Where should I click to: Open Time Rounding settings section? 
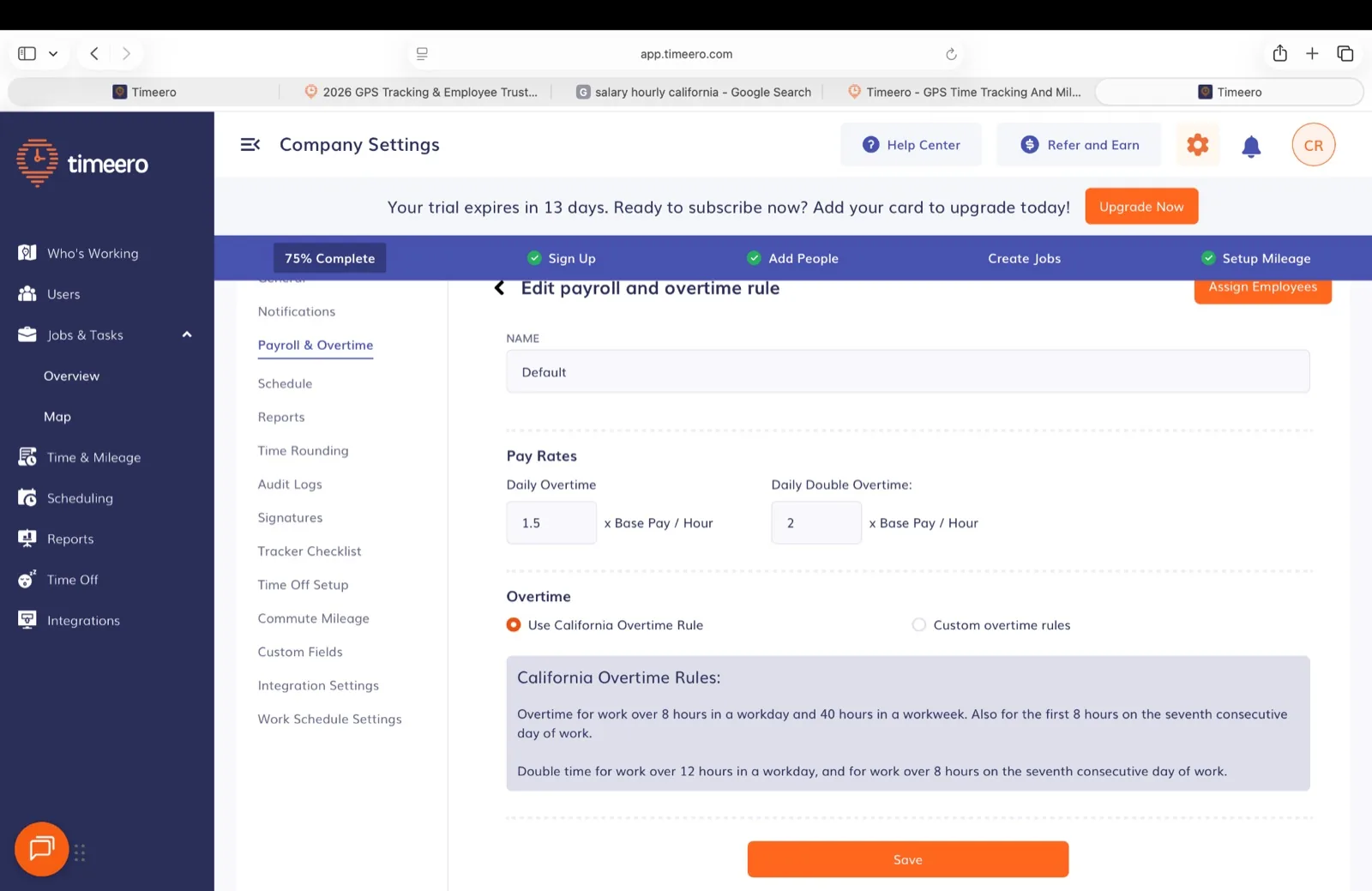(x=303, y=450)
